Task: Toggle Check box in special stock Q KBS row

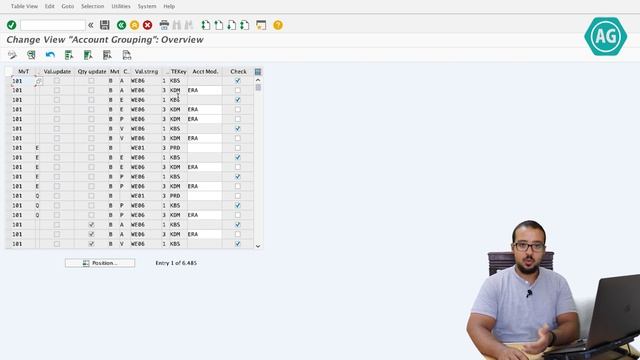Action: (x=238, y=206)
